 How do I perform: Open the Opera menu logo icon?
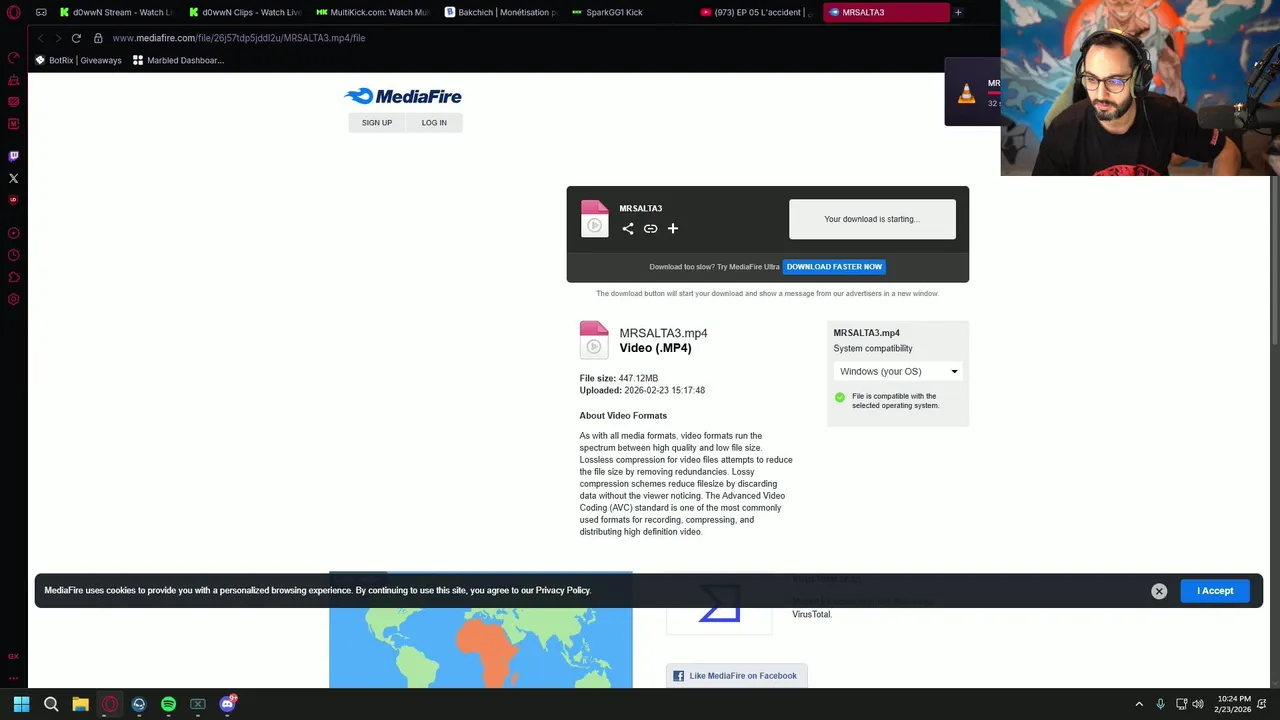(x=13, y=12)
